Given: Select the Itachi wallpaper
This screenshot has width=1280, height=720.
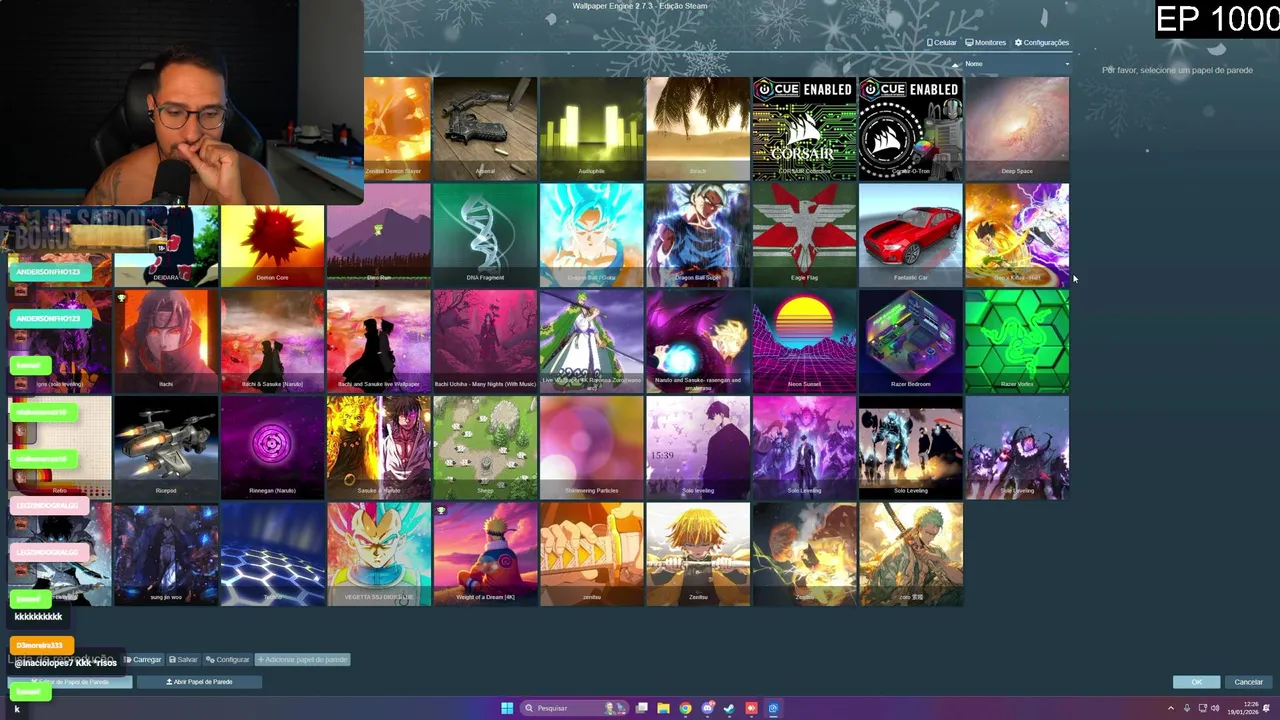Looking at the screenshot, I should (166, 342).
